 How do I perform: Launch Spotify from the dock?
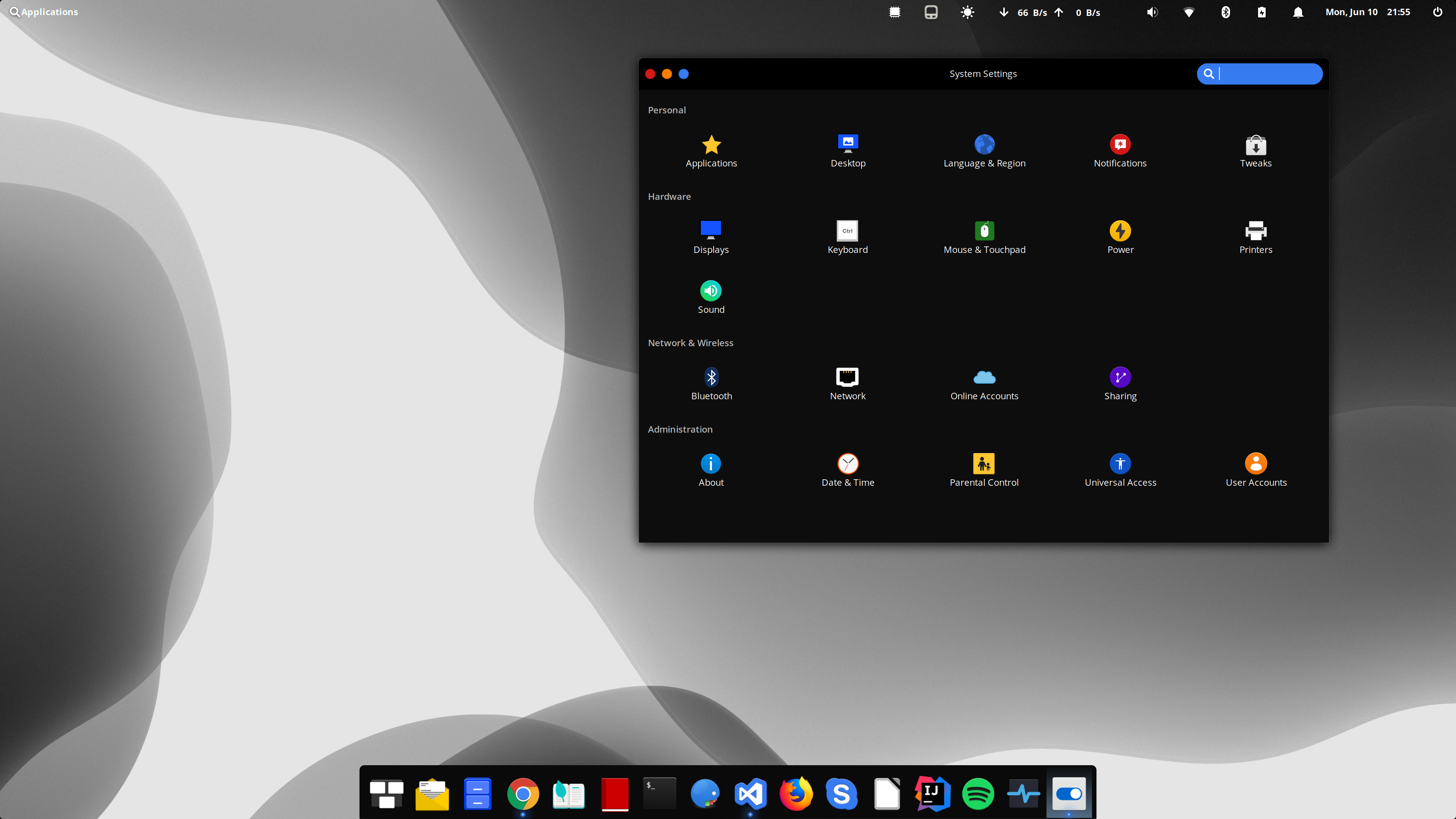pyautogui.click(x=978, y=794)
